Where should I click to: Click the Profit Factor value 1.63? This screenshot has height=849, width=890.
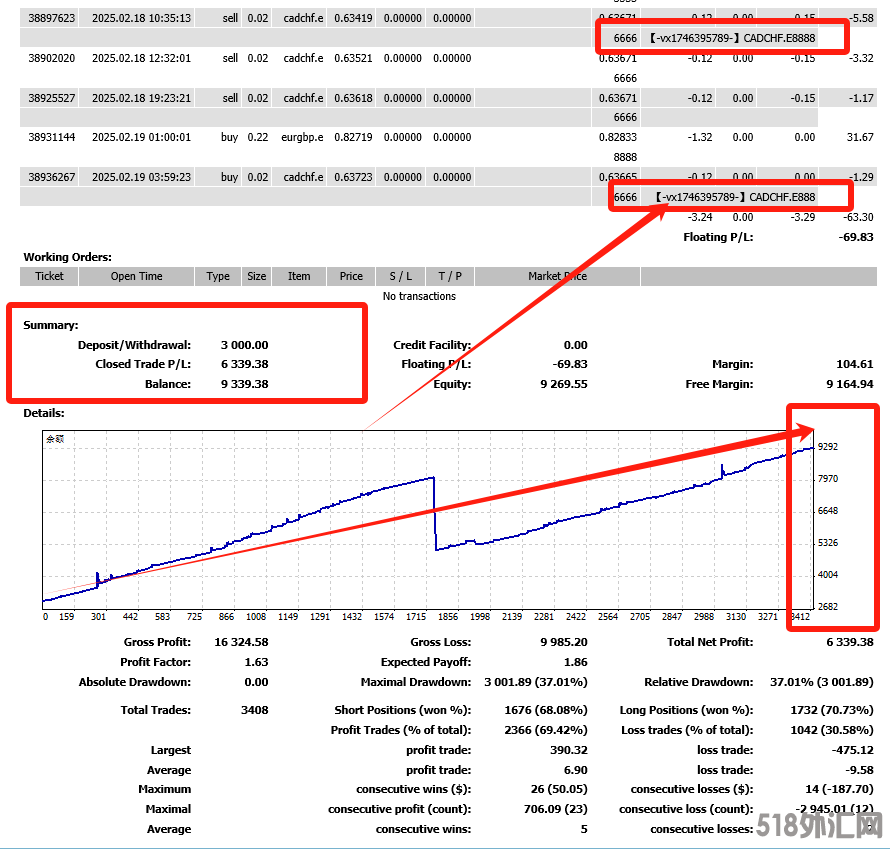tap(256, 662)
